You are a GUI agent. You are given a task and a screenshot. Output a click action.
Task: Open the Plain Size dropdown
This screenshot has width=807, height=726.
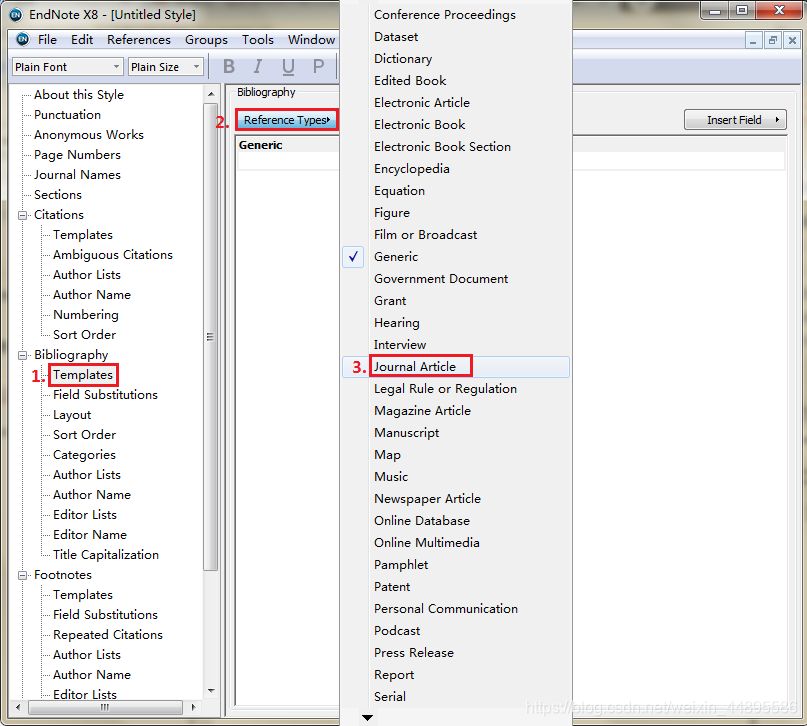pyautogui.click(x=165, y=67)
